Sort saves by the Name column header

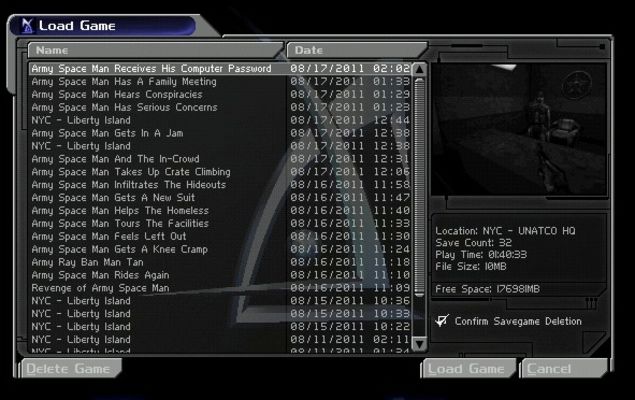coord(156,50)
